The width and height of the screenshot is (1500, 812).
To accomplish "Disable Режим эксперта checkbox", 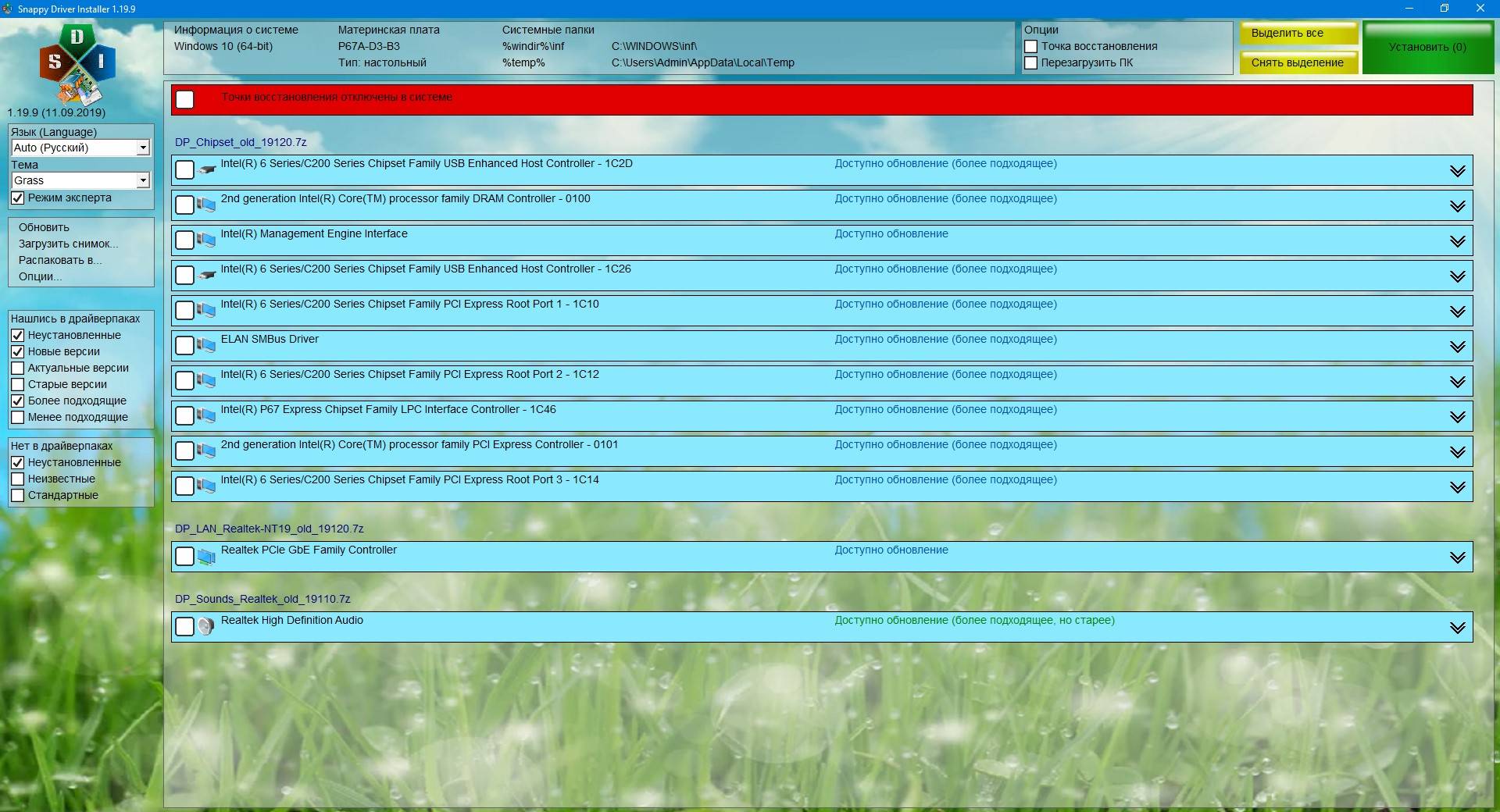I will coord(17,198).
